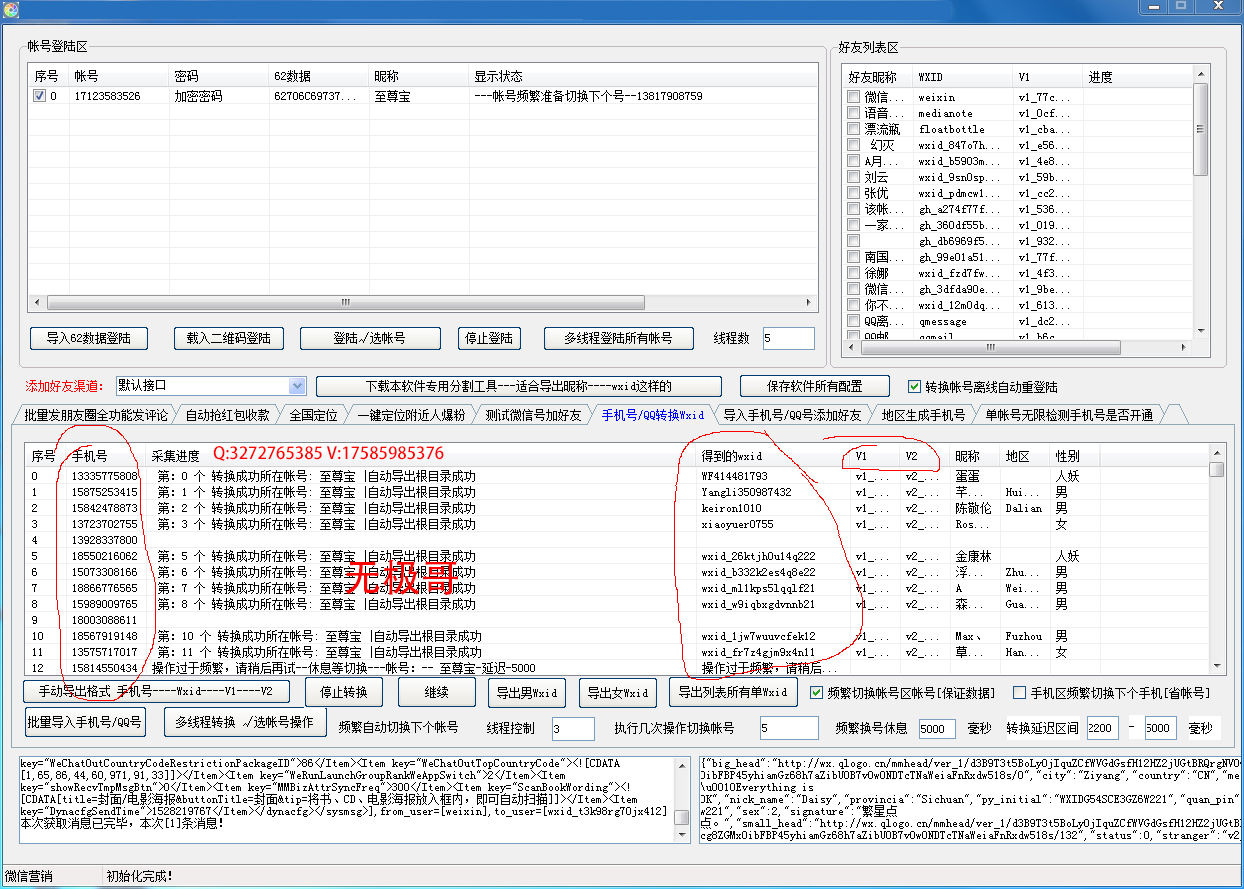Click 导出男Wxid to export male IDs
The height and width of the screenshot is (889, 1244).
pos(527,692)
